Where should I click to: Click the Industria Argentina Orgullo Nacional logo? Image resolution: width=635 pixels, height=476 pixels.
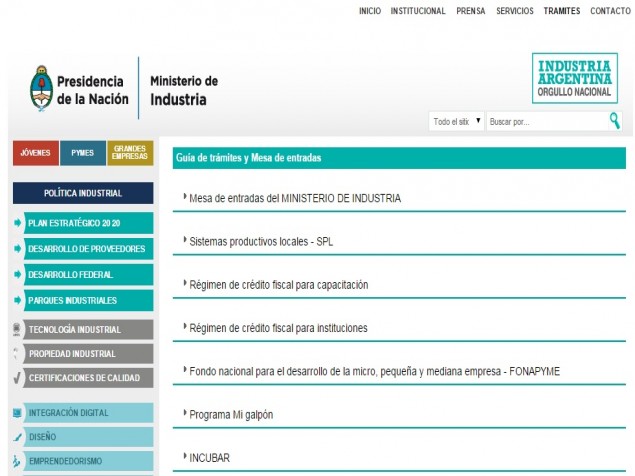(573, 77)
